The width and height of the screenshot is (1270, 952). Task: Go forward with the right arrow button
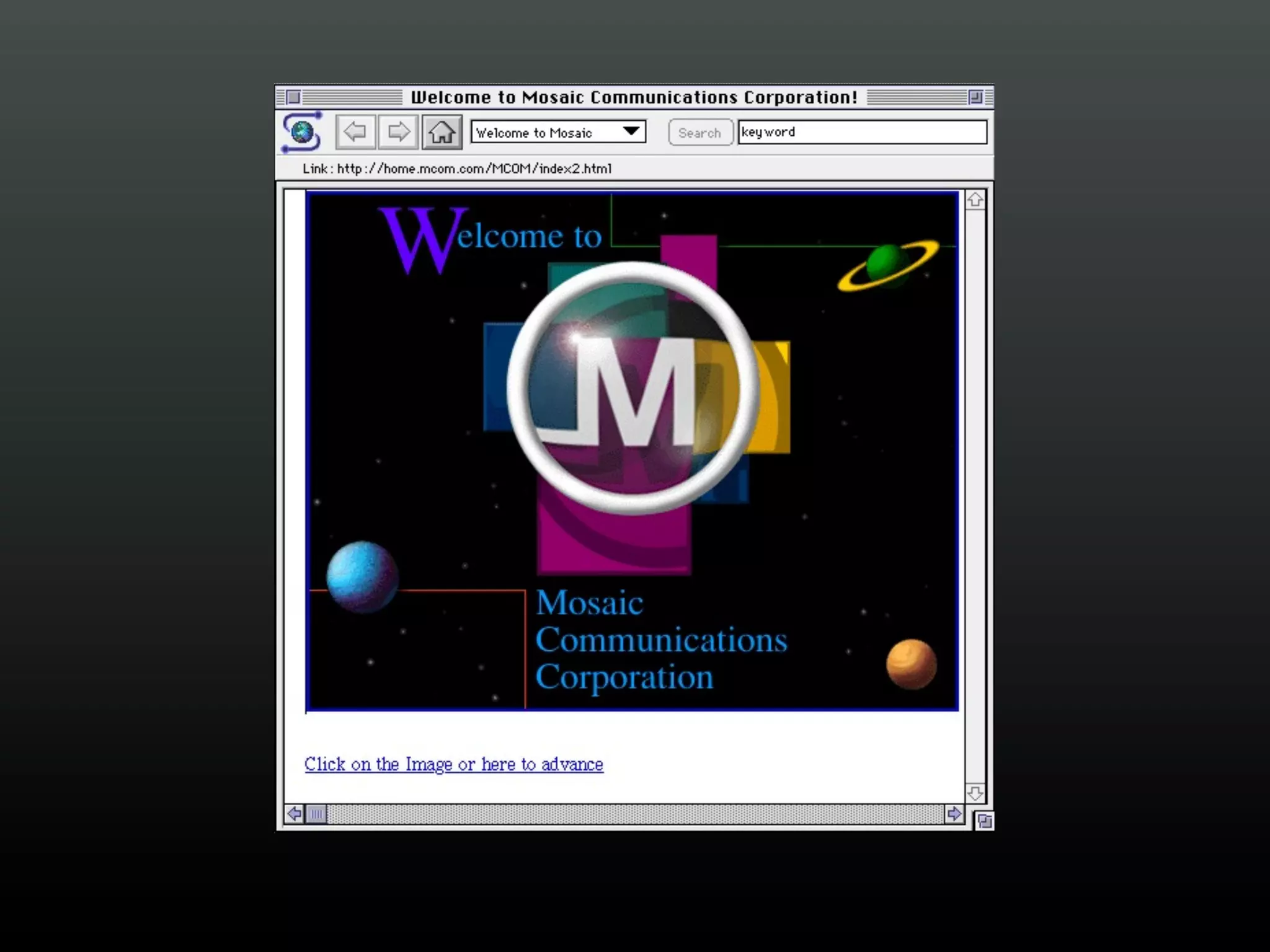398,132
